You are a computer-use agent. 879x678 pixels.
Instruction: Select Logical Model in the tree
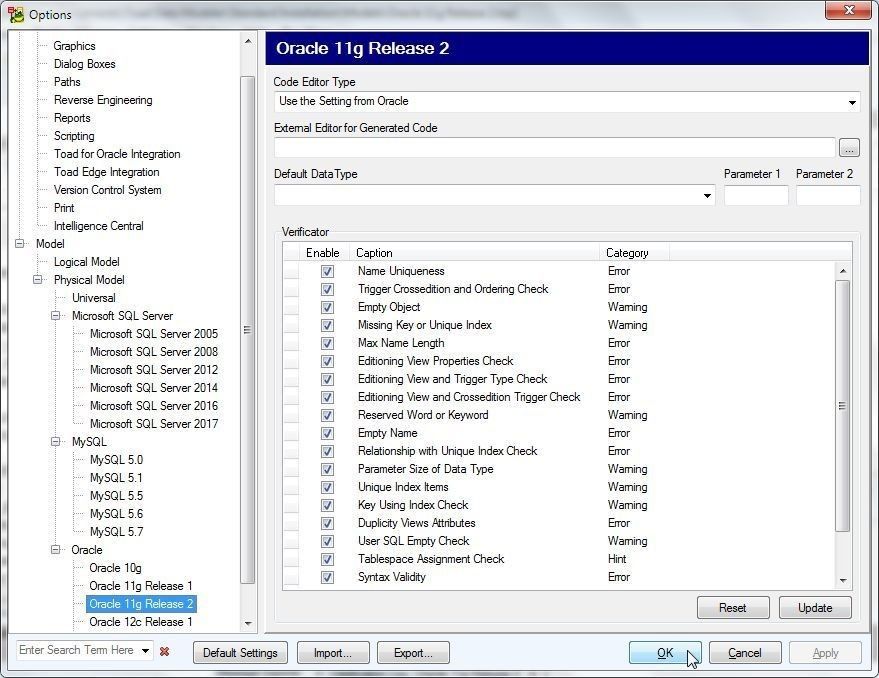click(86, 262)
